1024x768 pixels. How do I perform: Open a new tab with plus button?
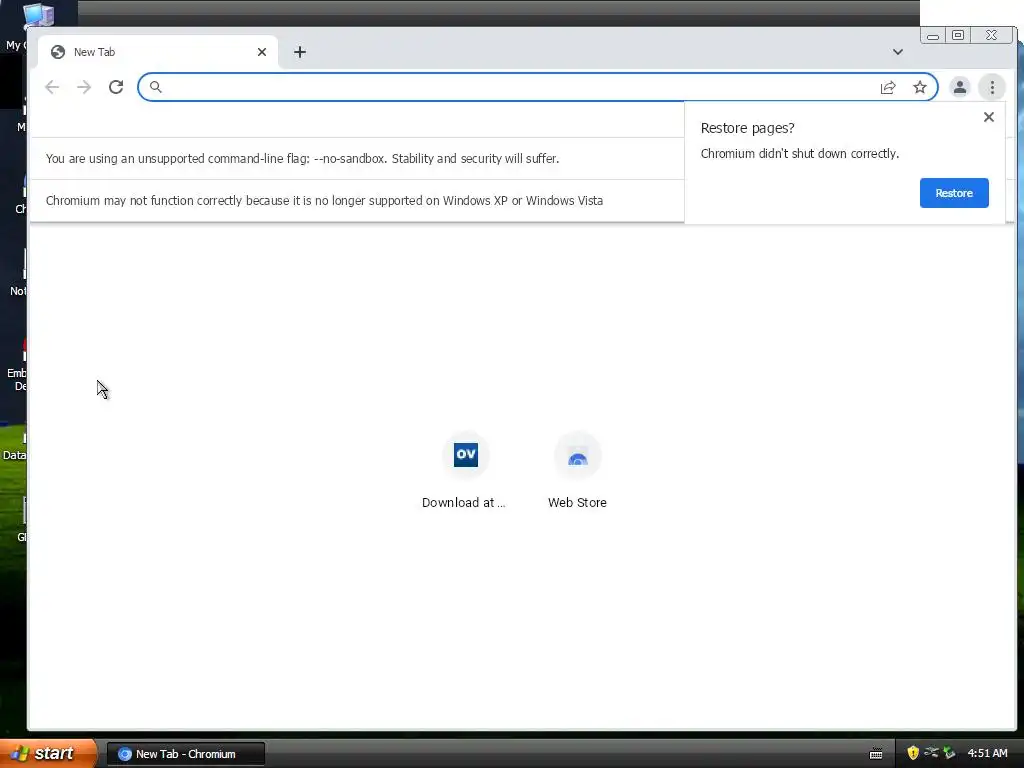tap(300, 52)
